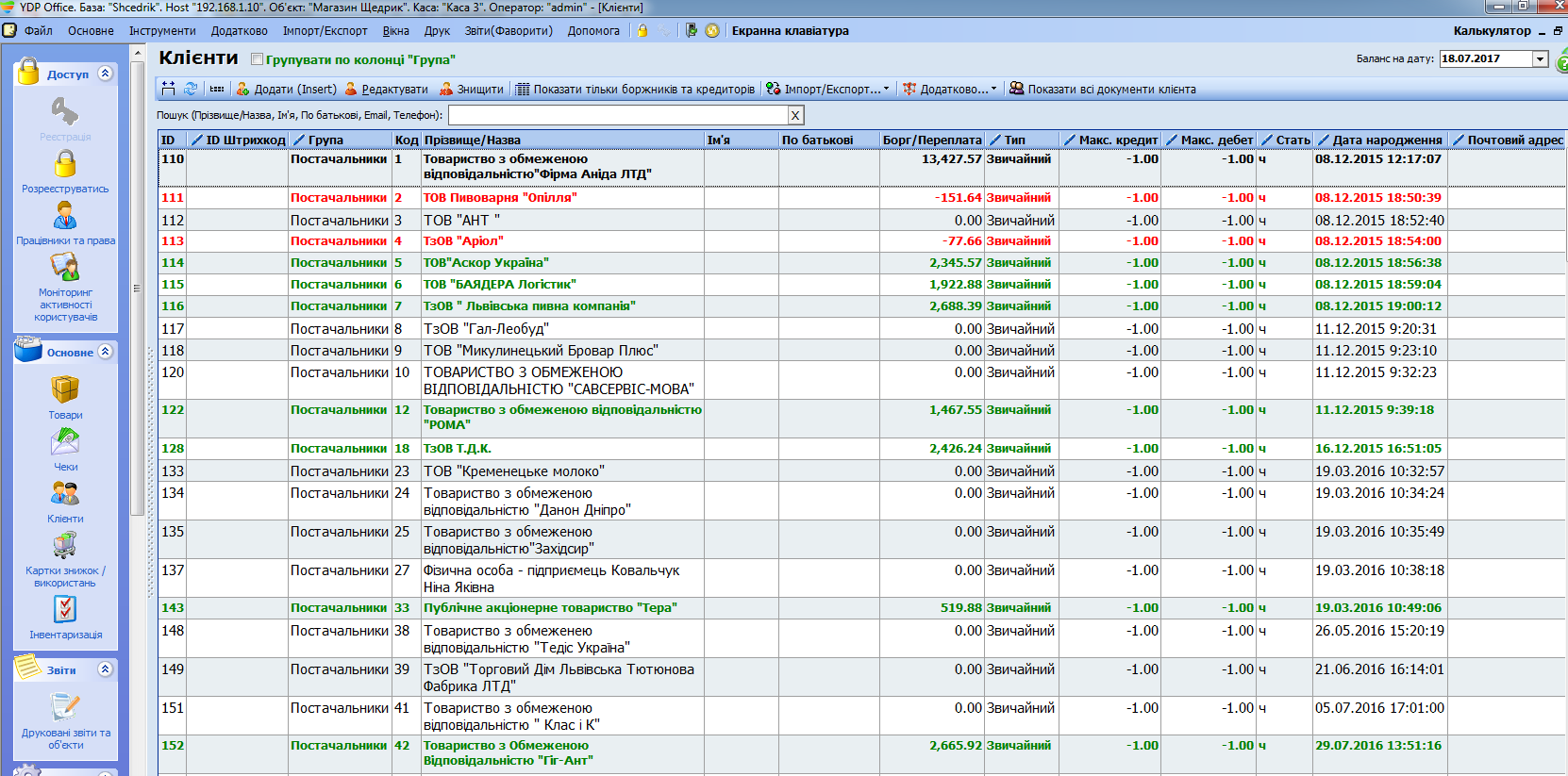The height and width of the screenshot is (776, 1568).
Task: Collapse the Основне sidebar panel
Action: (105, 351)
